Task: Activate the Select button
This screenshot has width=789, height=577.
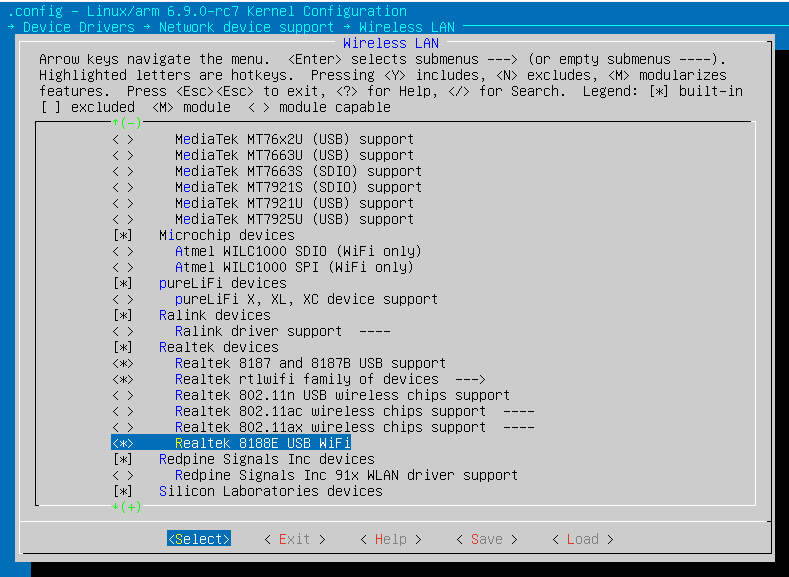Action: [199, 539]
